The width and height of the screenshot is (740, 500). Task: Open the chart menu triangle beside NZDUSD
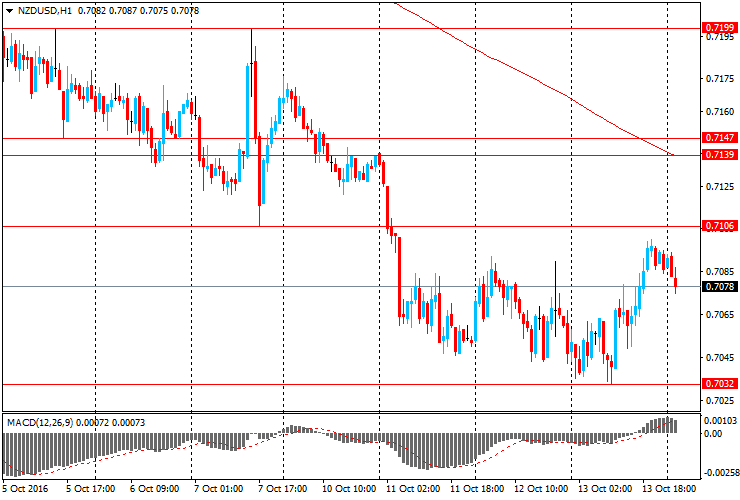pyautogui.click(x=9, y=11)
